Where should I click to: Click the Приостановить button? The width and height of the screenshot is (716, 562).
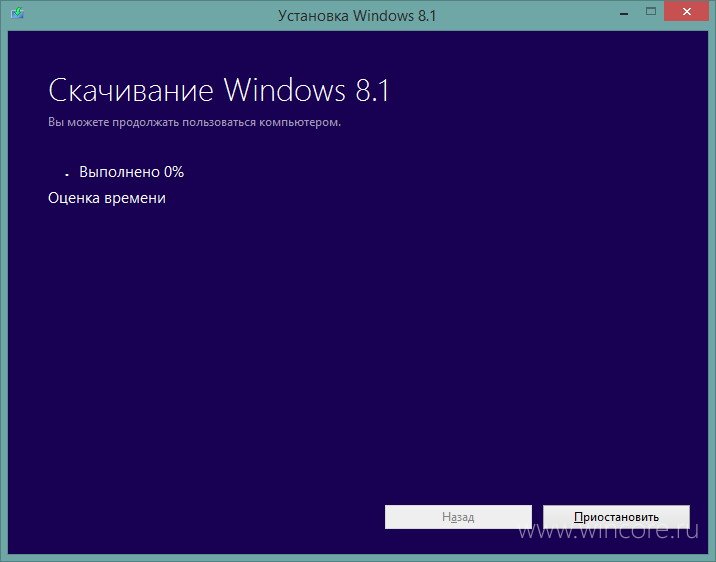click(x=616, y=517)
